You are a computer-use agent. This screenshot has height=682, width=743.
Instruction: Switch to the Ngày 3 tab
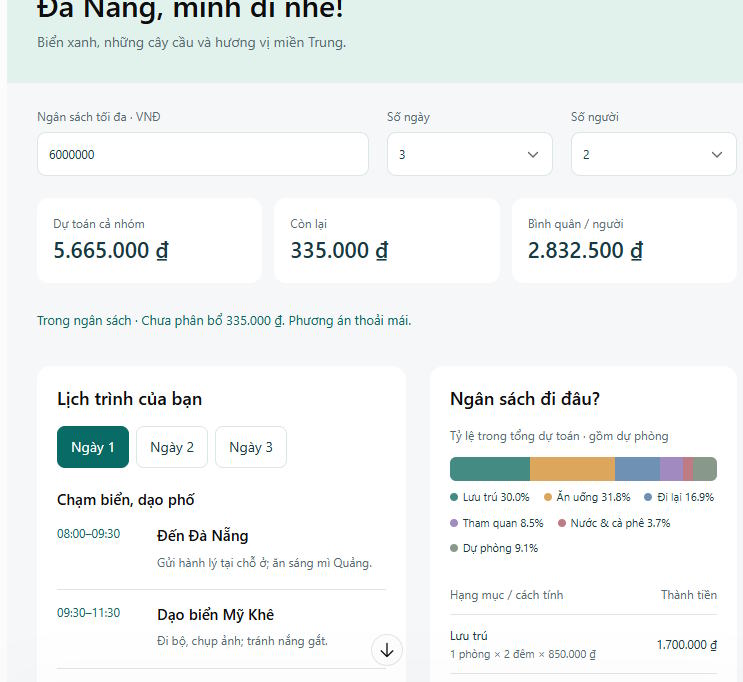click(251, 447)
